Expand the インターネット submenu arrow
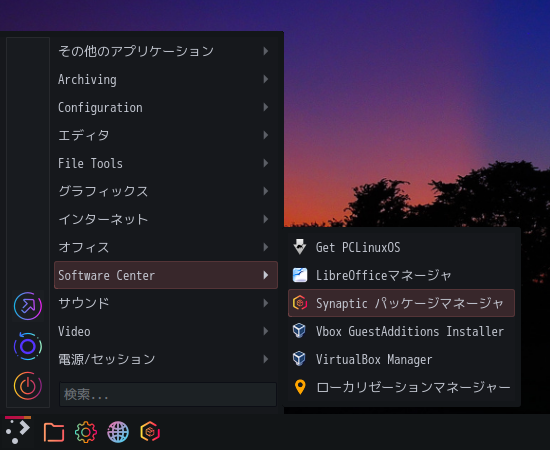The image size is (550, 450). [x=266, y=219]
